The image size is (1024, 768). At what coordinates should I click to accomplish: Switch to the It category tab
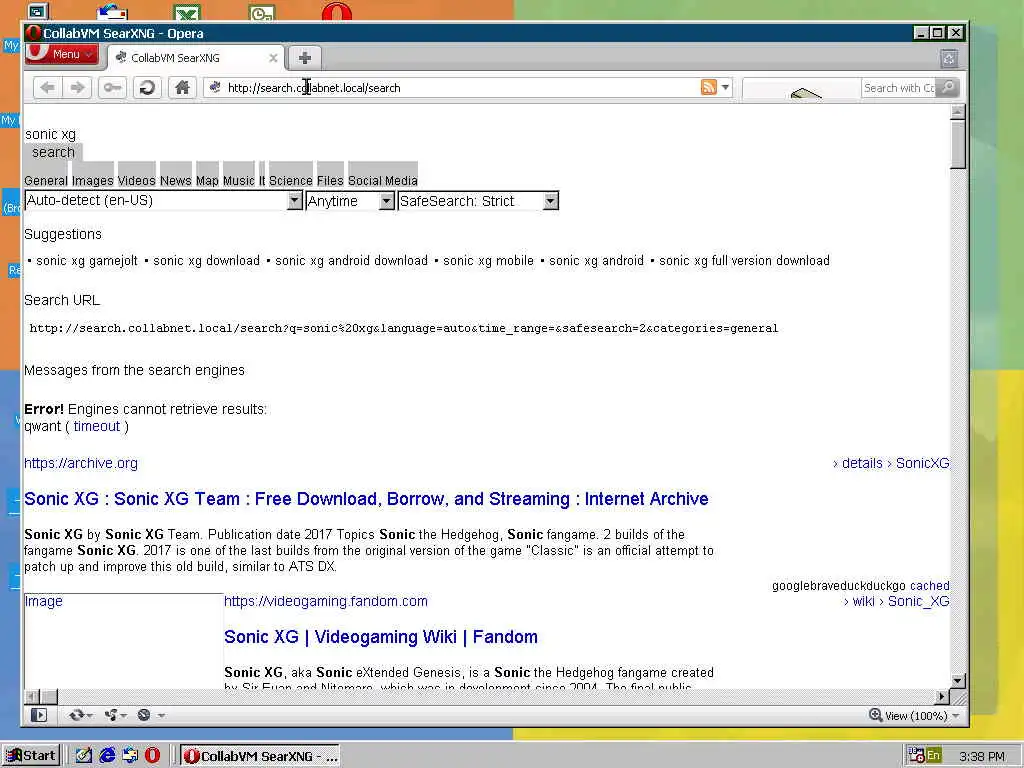[x=262, y=180]
